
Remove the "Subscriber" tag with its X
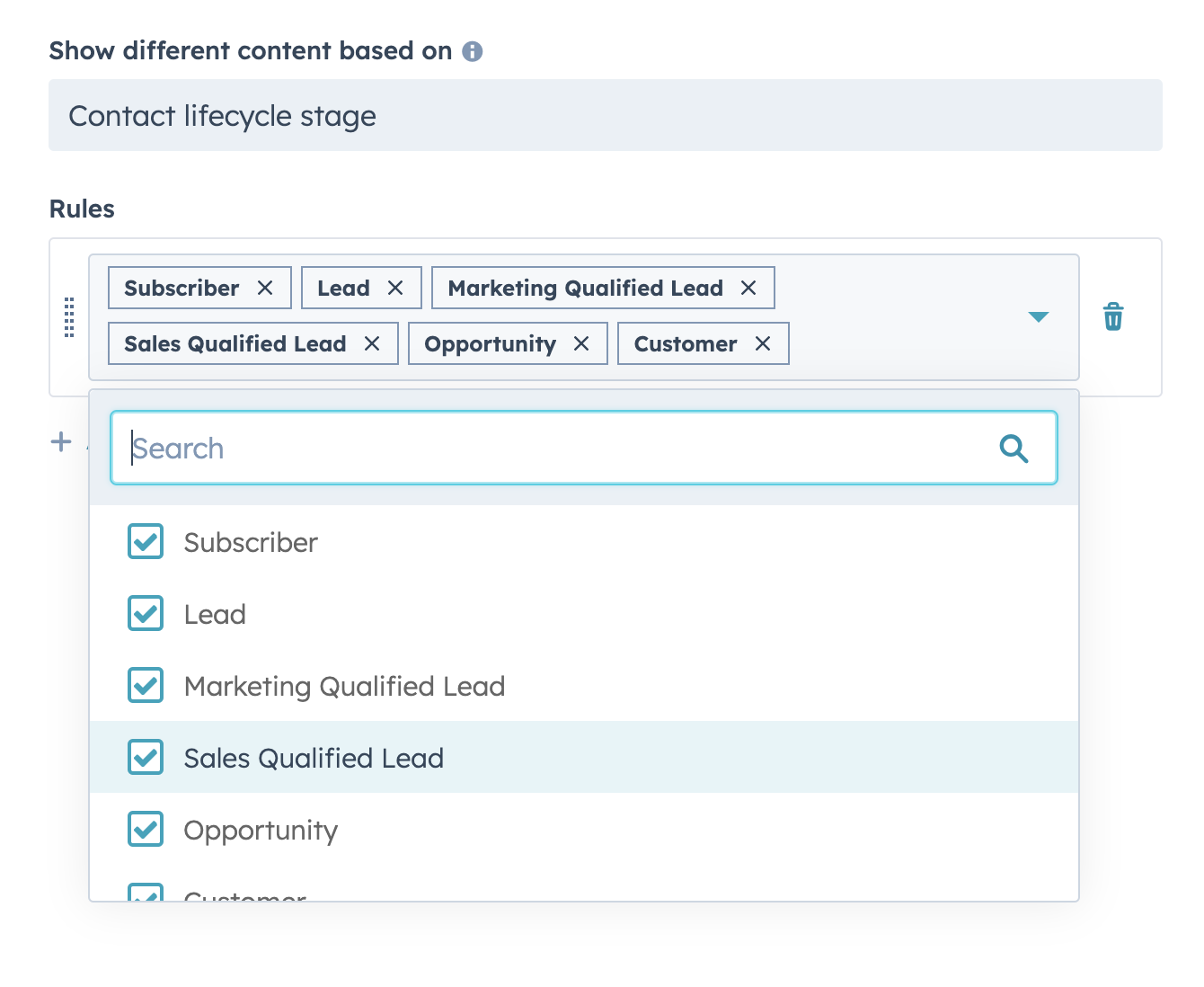(266, 288)
